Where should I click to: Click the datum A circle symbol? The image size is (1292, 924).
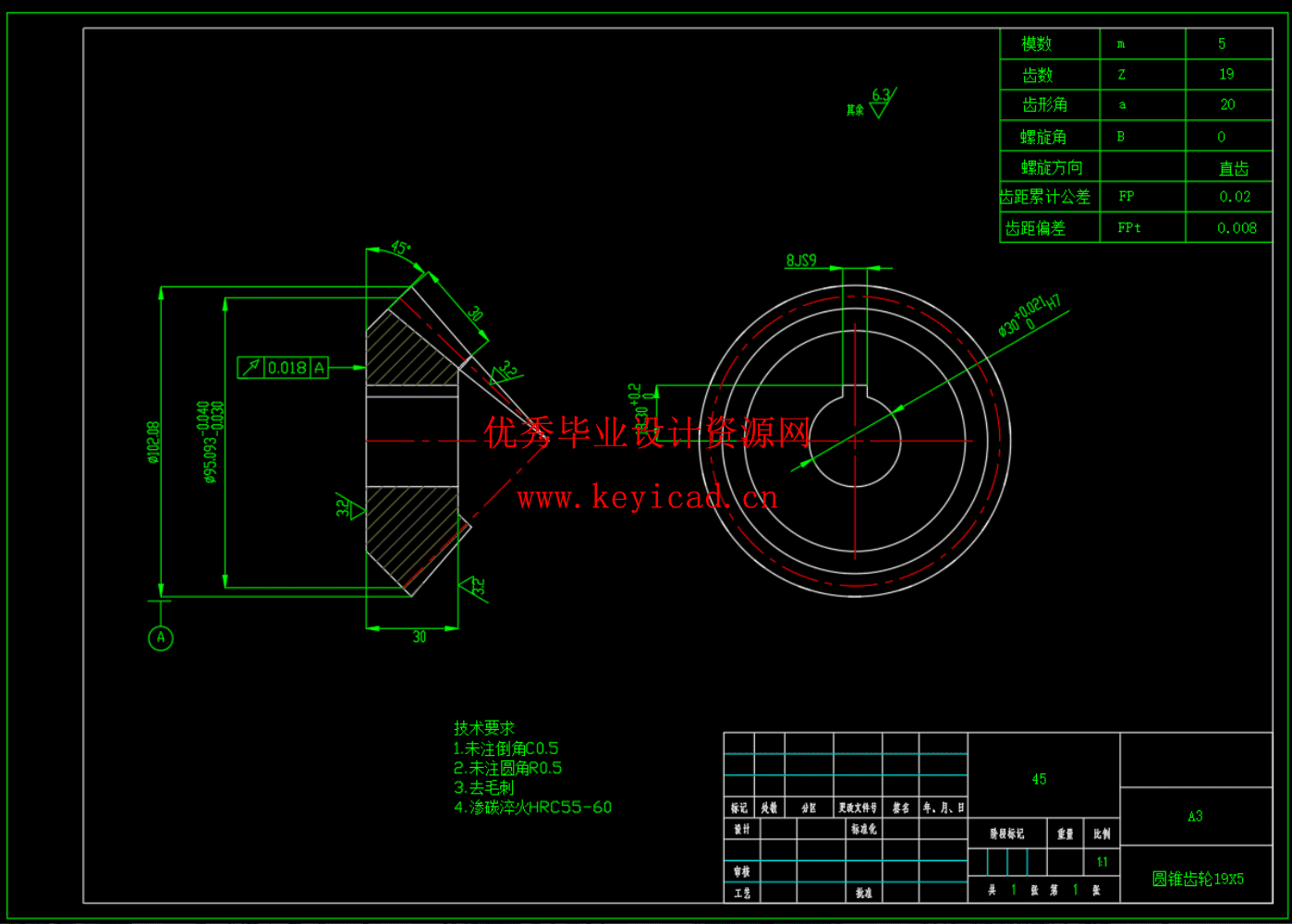[x=161, y=638]
